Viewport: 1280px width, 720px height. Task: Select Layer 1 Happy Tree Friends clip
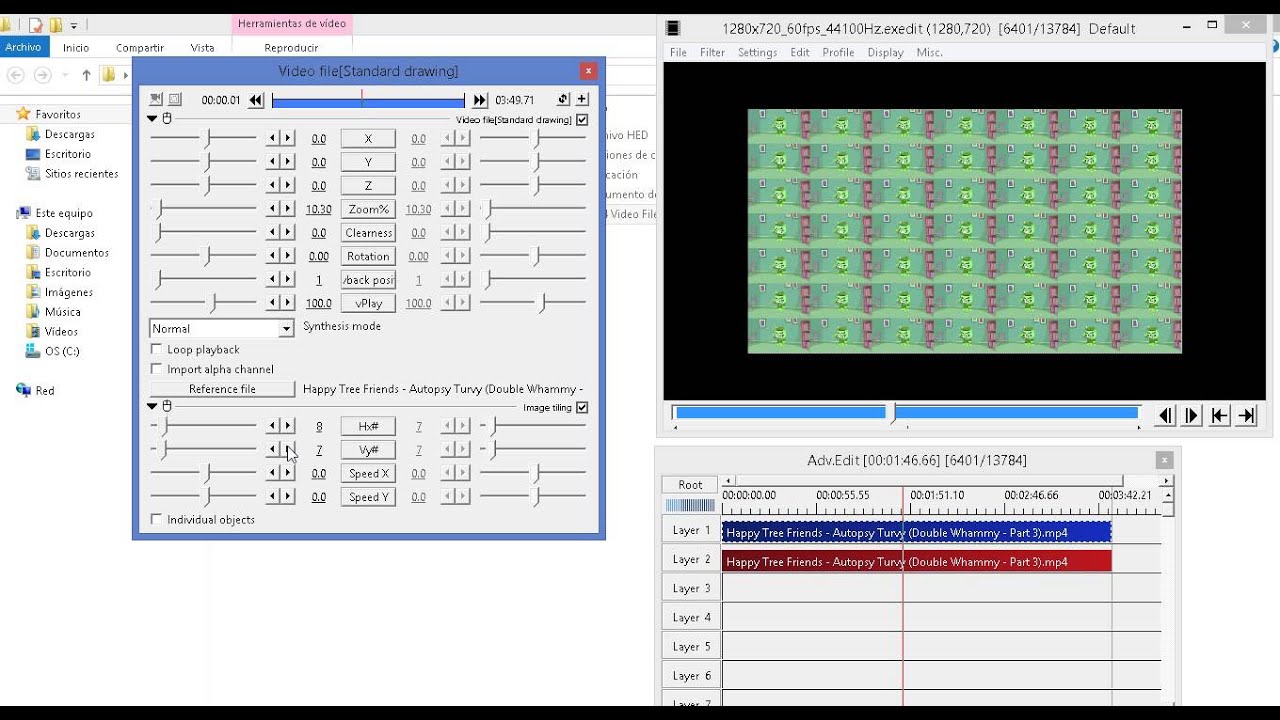916,532
